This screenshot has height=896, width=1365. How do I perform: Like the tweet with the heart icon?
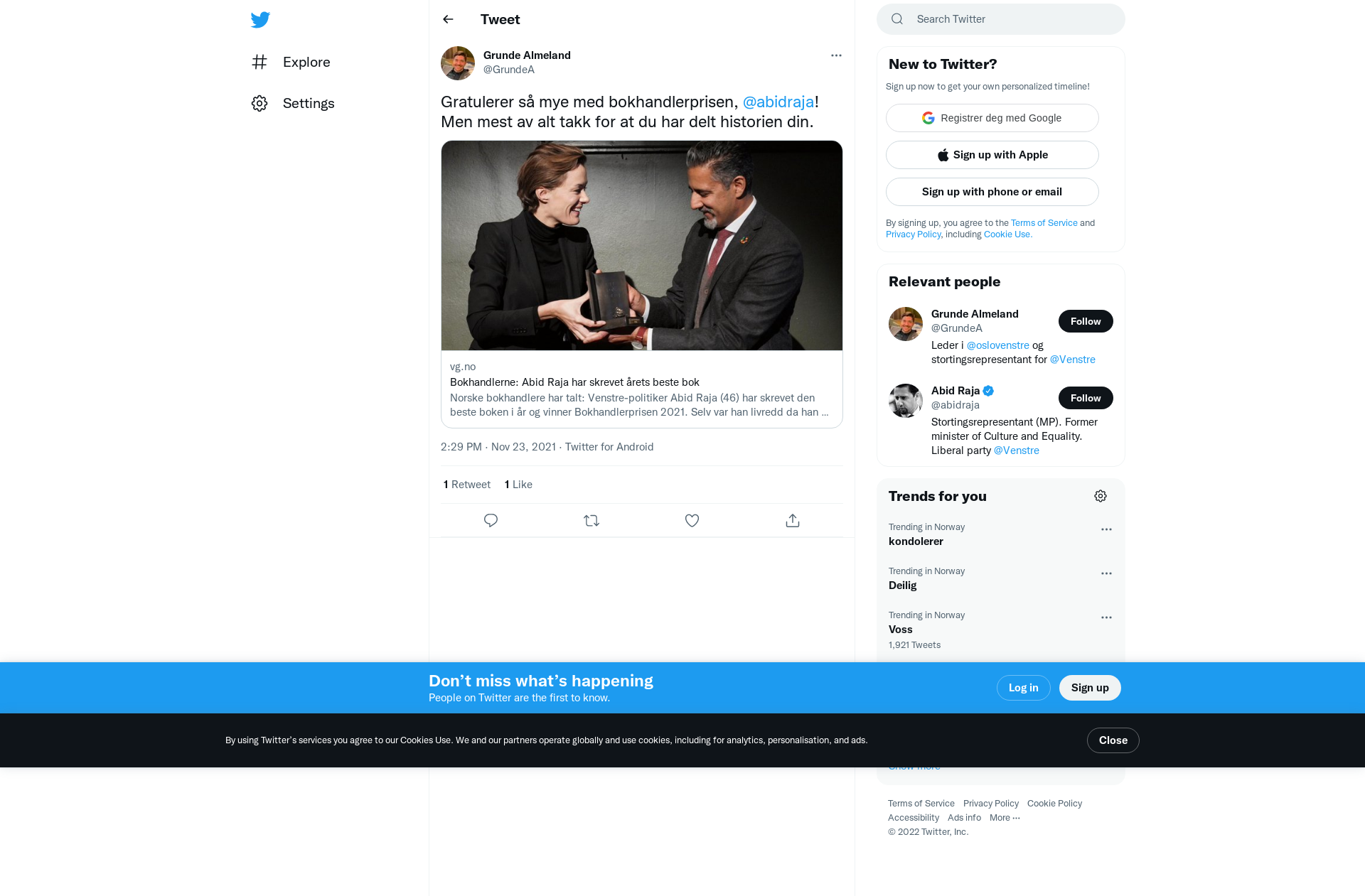692,521
